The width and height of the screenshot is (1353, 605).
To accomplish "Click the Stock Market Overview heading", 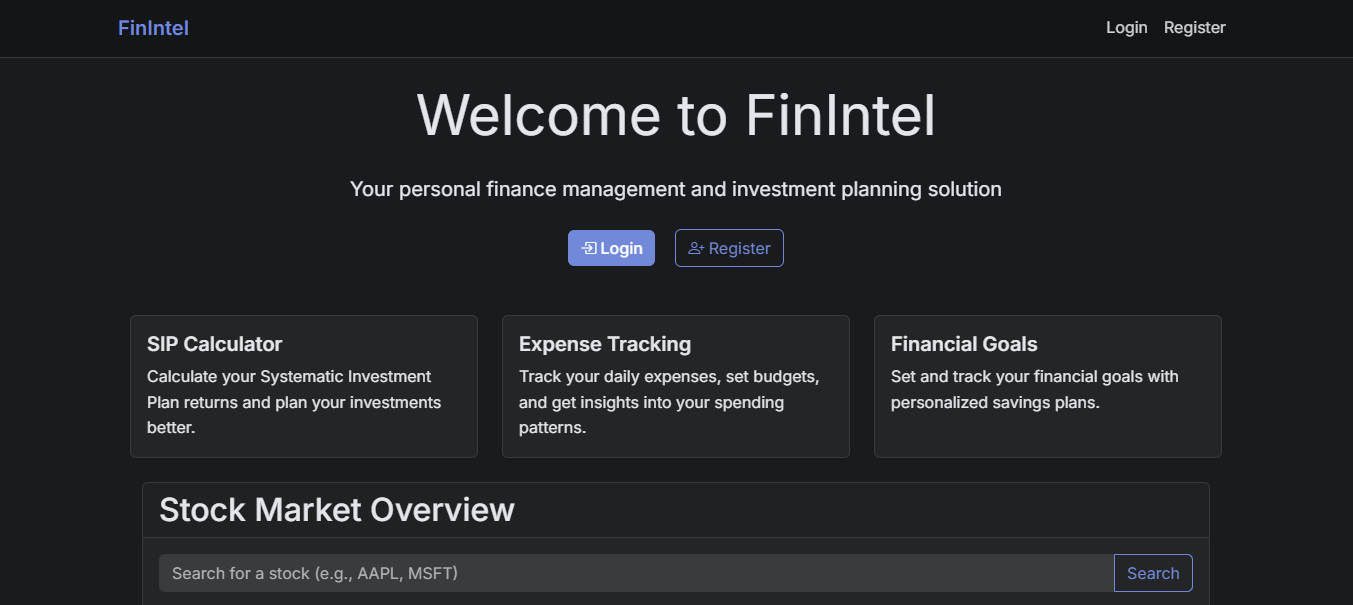I will tap(336, 510).
